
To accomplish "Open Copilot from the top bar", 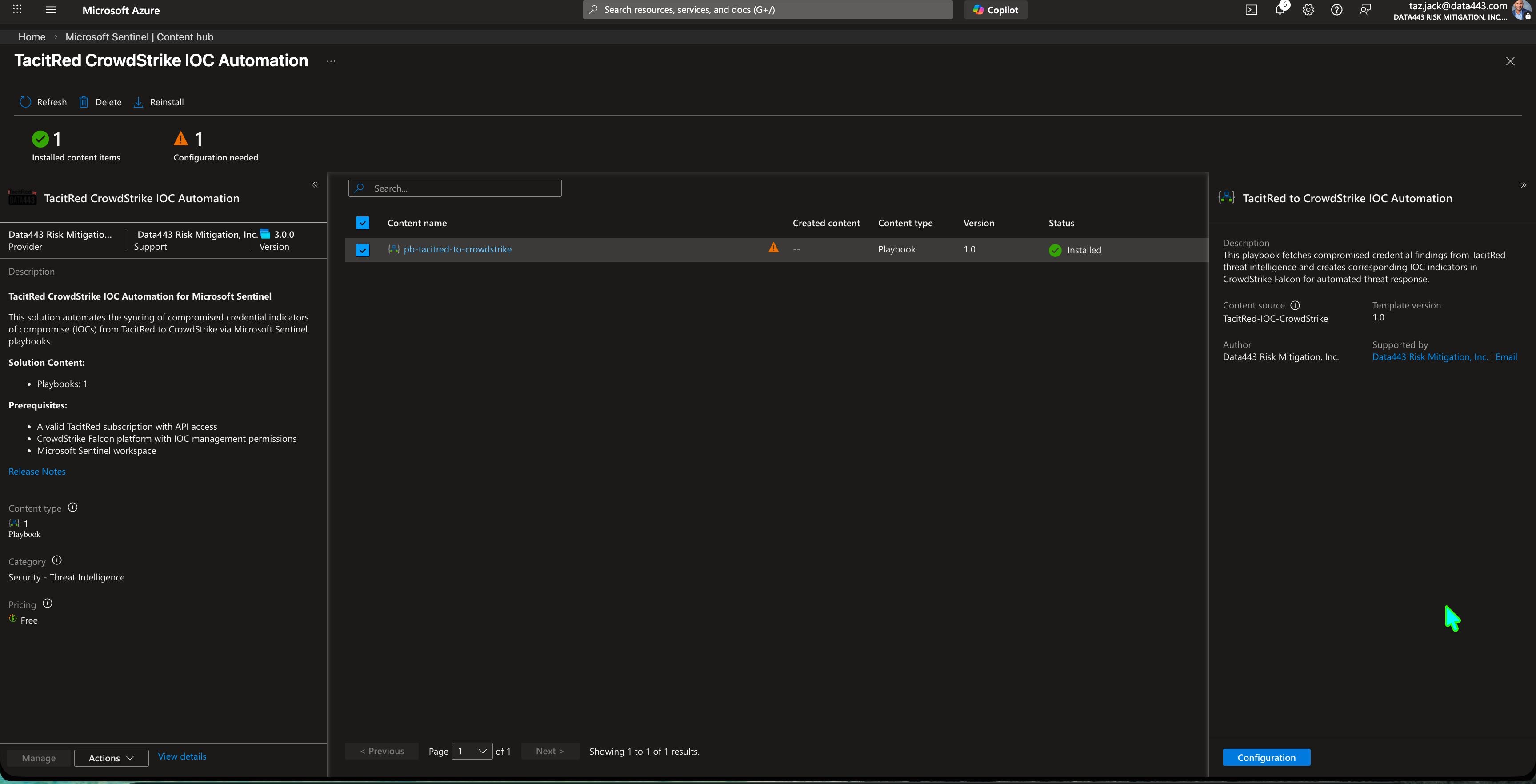I will (x=995, y=9).
